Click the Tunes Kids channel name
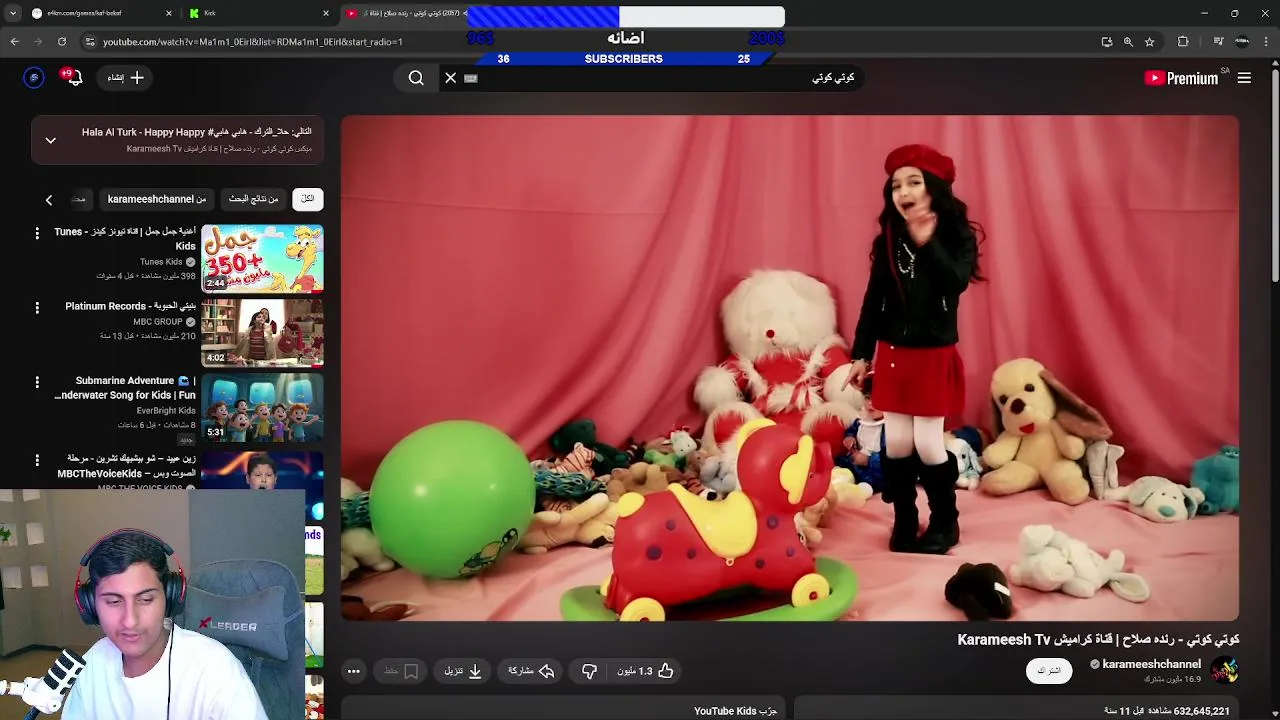 tap(161, 262)
